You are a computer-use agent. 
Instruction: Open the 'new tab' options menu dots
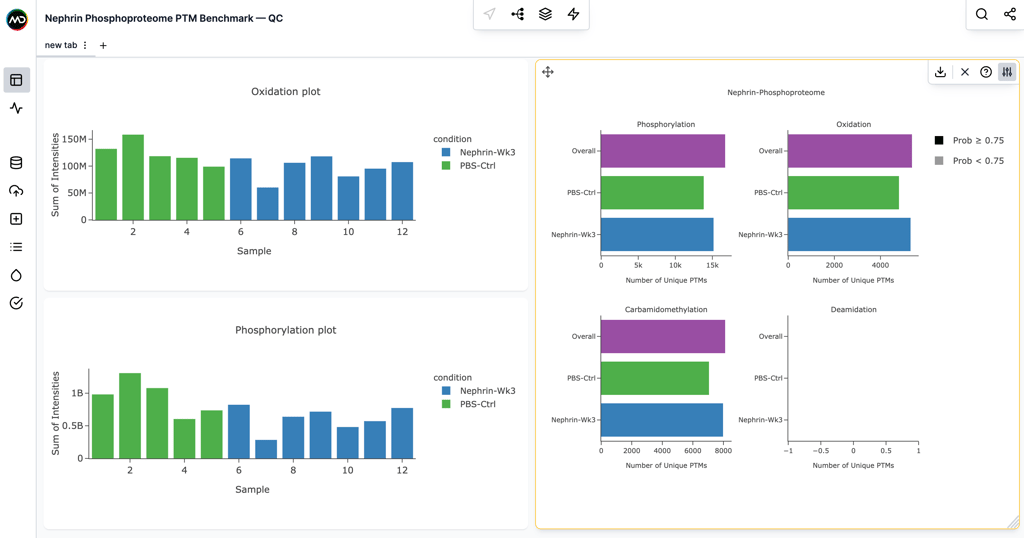pos(85,45)
